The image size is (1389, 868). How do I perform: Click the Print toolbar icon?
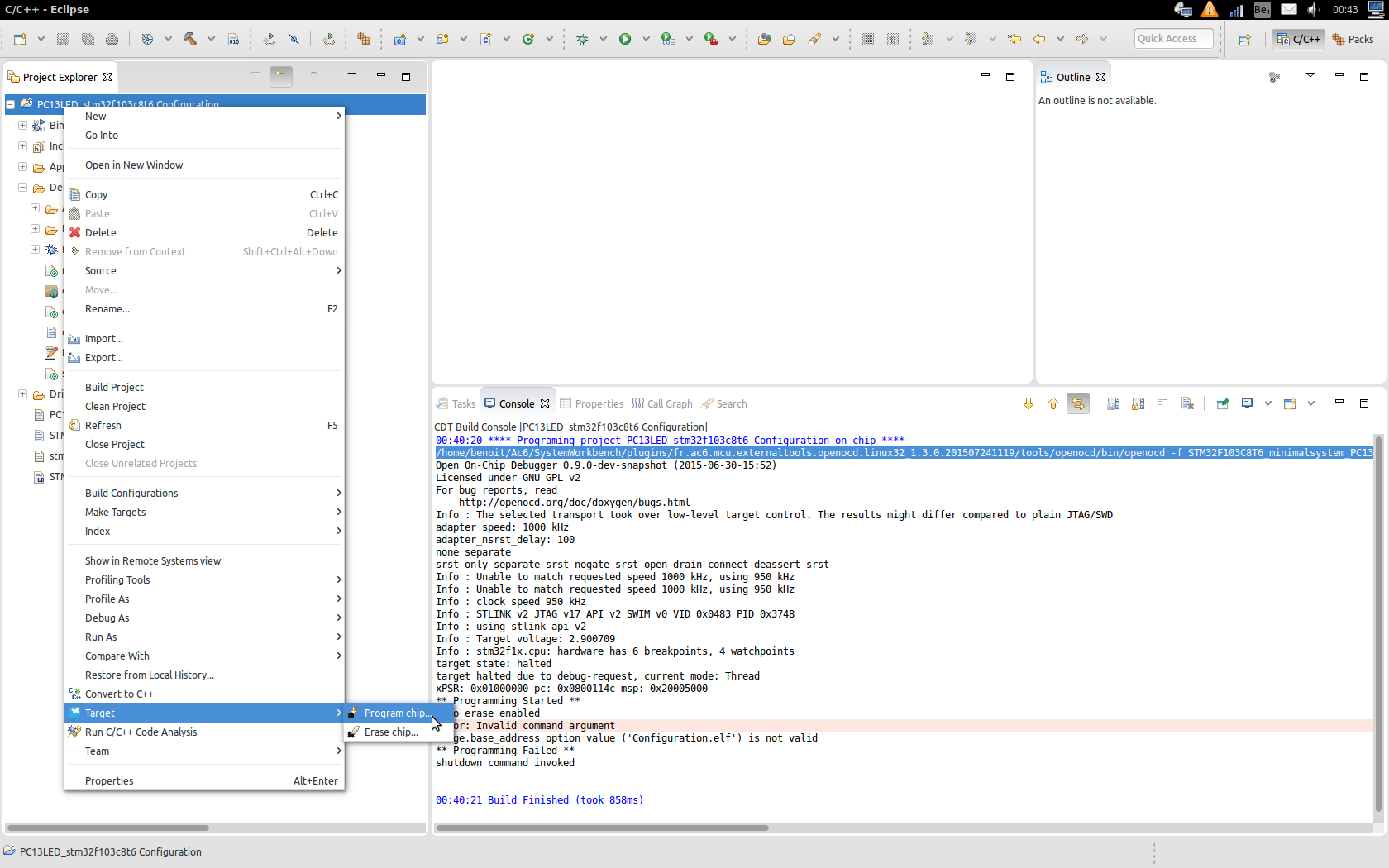coord(112,39)
